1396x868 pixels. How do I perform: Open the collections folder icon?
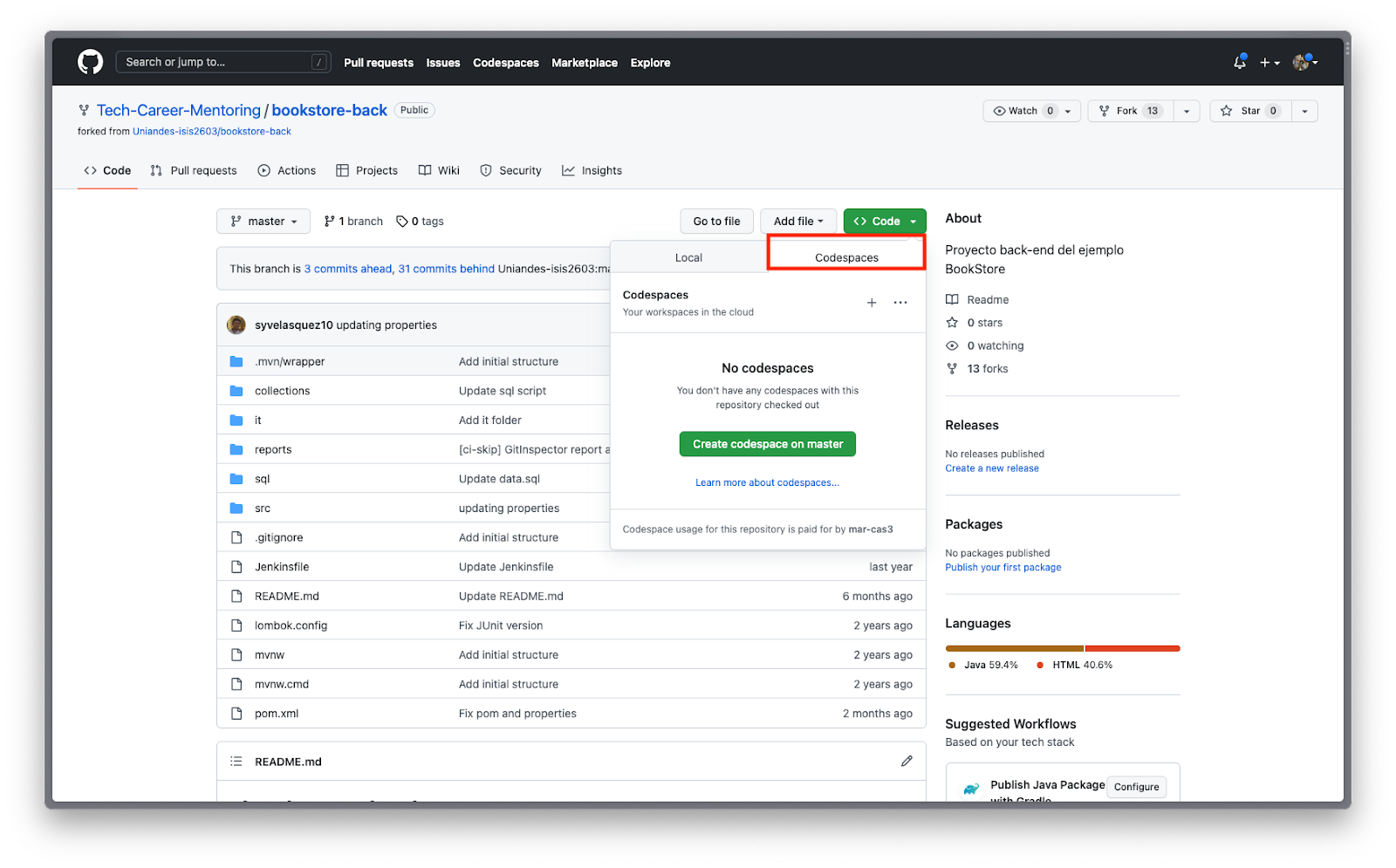[x=236, y=391]
